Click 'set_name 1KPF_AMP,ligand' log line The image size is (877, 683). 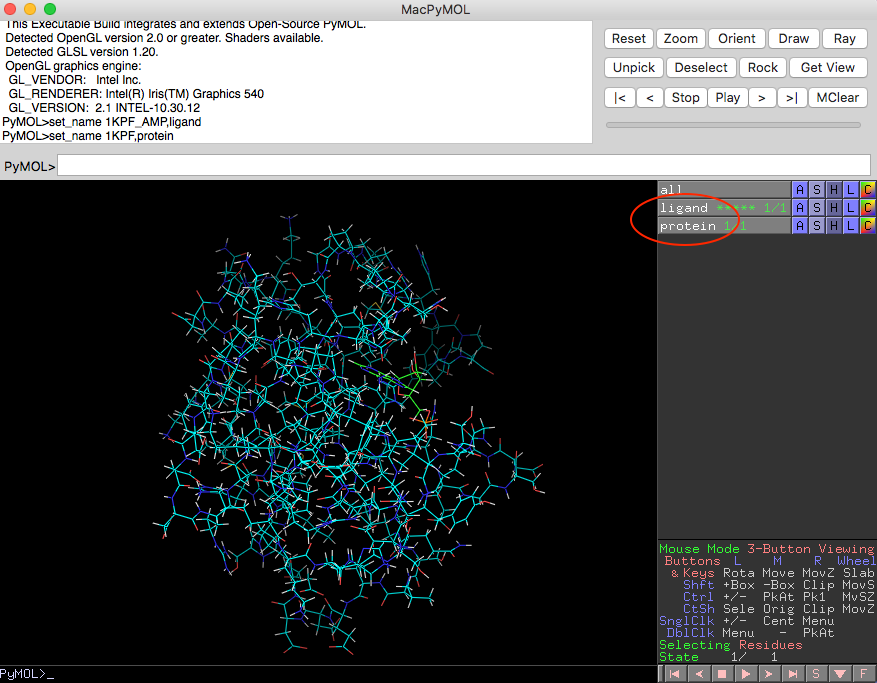102,122
